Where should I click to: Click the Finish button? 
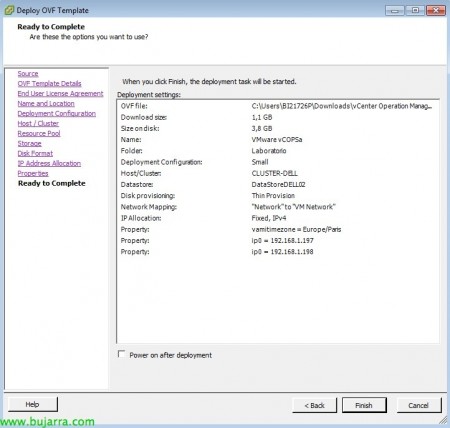click(364, 405)
